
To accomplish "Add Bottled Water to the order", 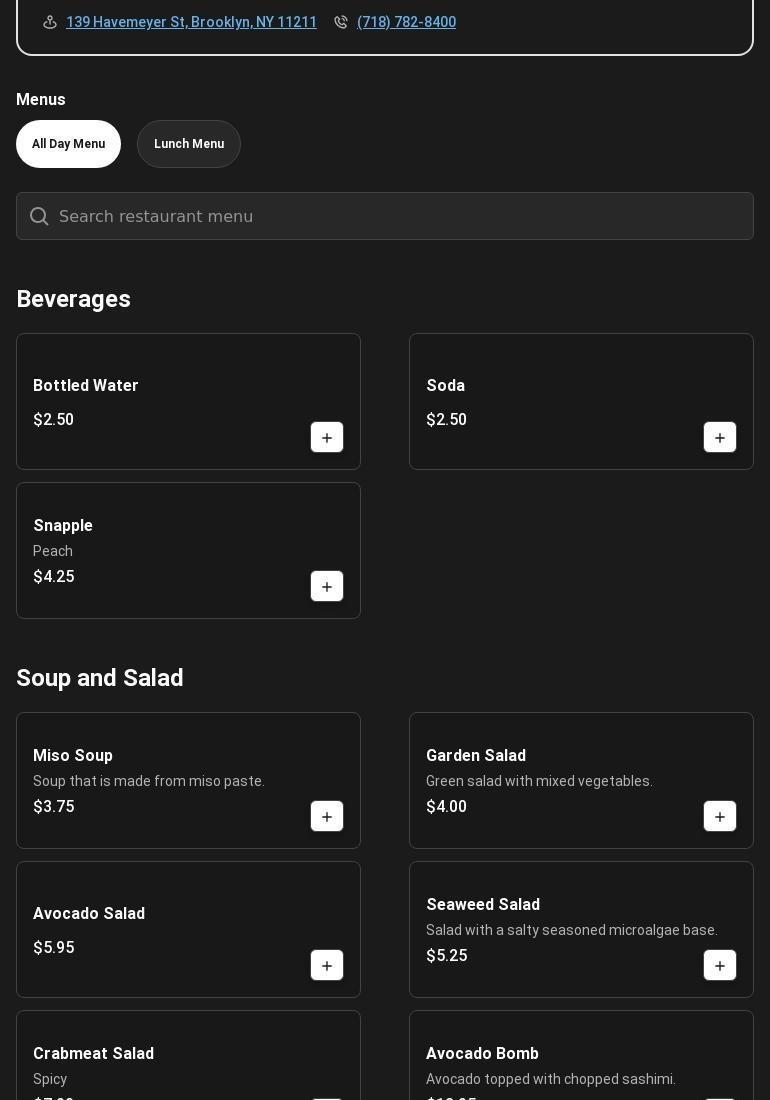I will pos(327,438).
